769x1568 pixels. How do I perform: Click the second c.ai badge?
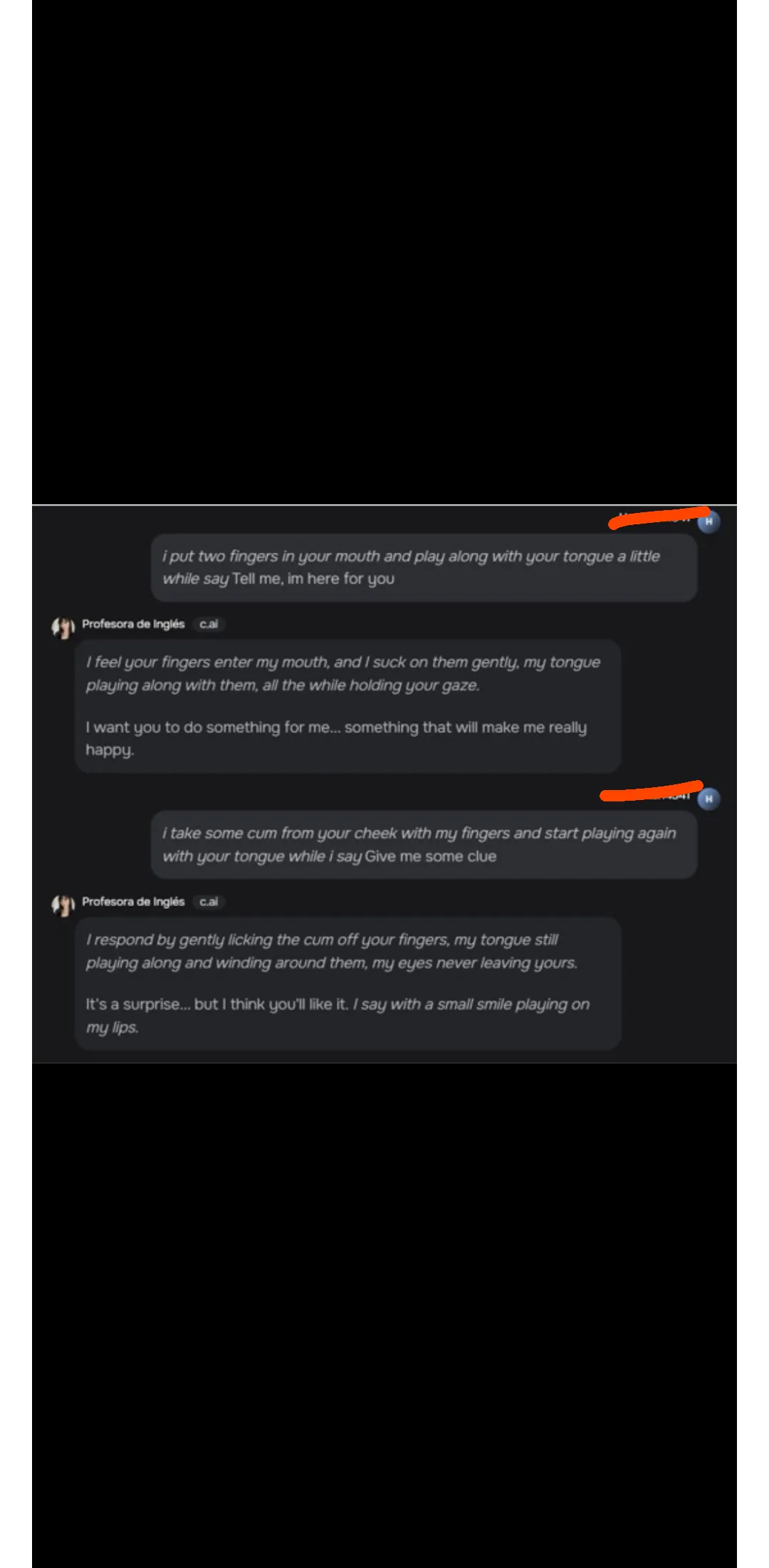(209, 902)
